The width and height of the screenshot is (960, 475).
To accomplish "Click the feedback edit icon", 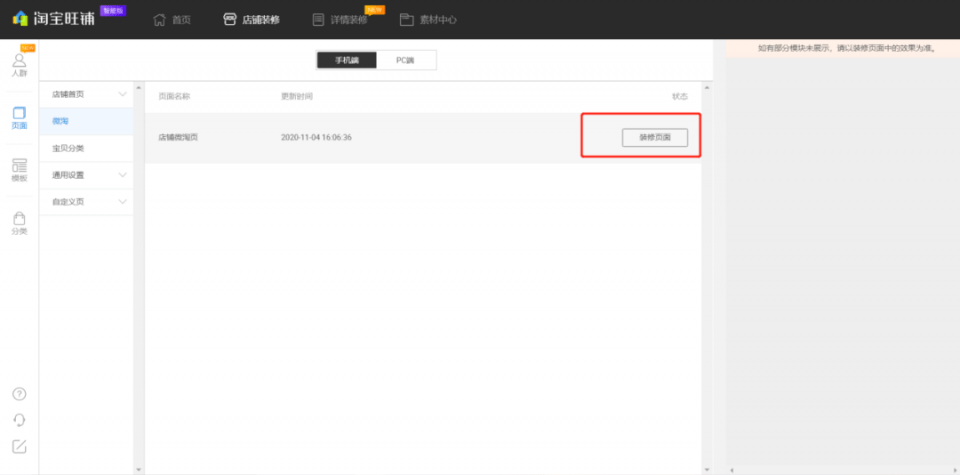I will (19, 446).
